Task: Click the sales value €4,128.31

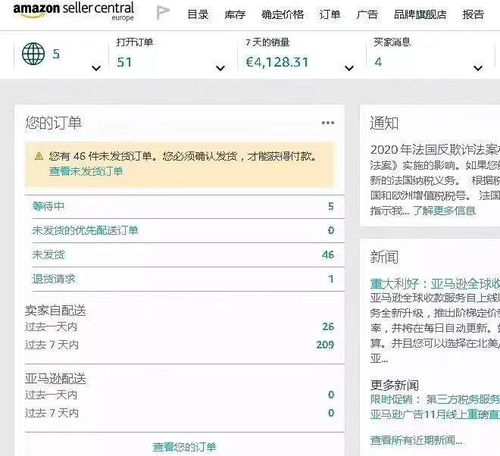Action: [277, 62]
